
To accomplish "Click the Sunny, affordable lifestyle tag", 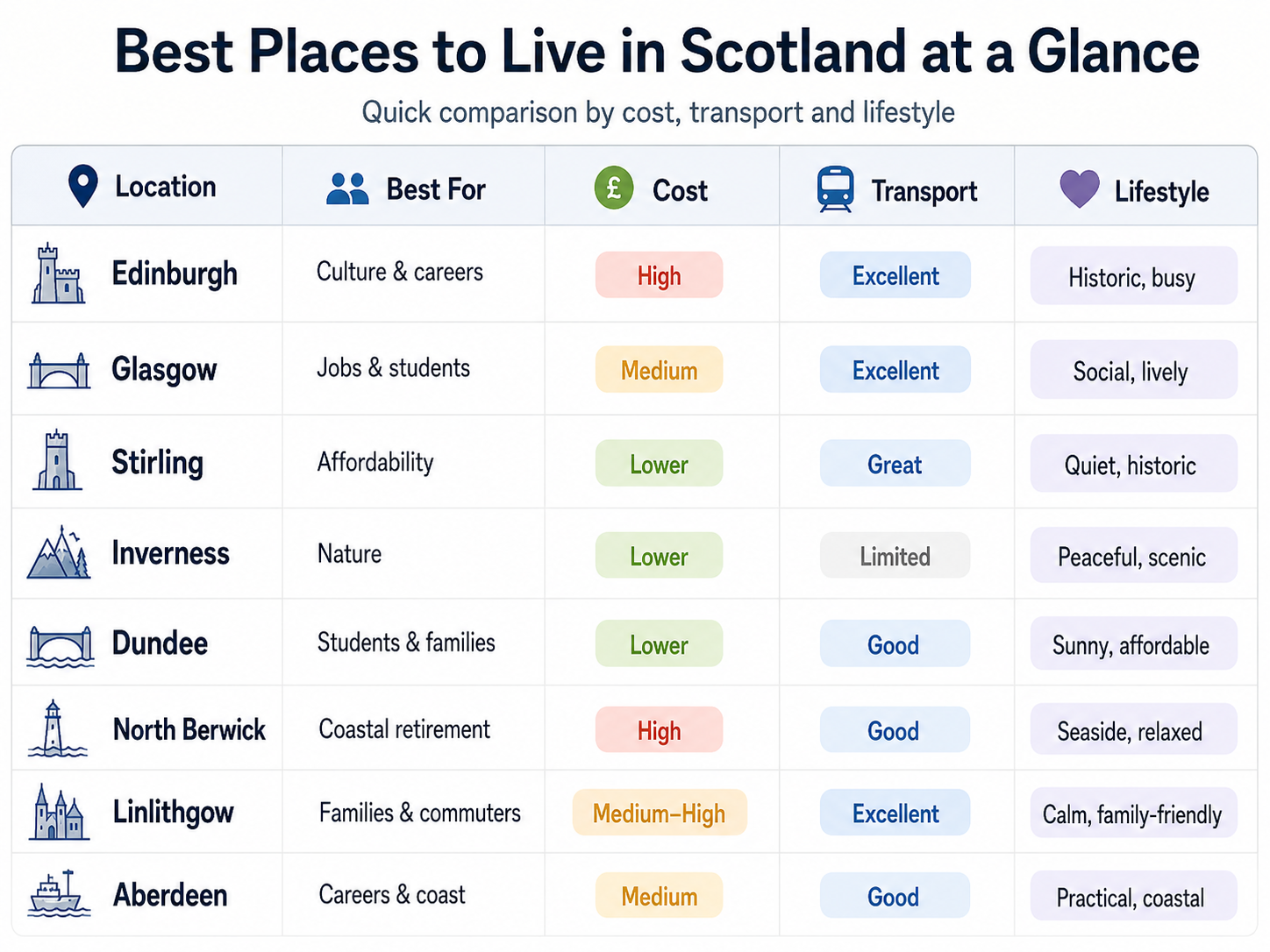I will [x=1132, y=644].
